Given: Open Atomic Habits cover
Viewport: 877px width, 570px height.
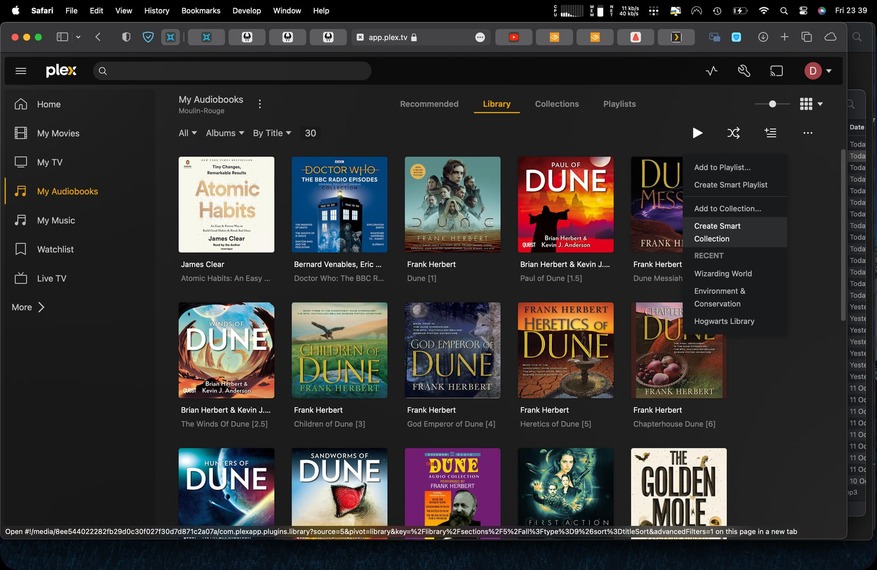Looking at the screenshot, I should [227, 204].
